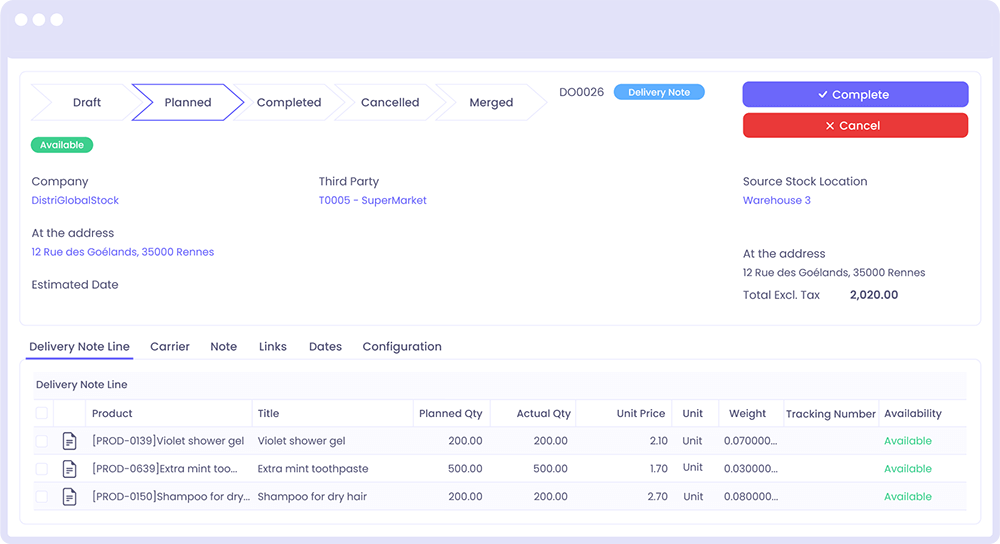Click the Estimated Date field label

pyautogui.click(x=75, y=284)
